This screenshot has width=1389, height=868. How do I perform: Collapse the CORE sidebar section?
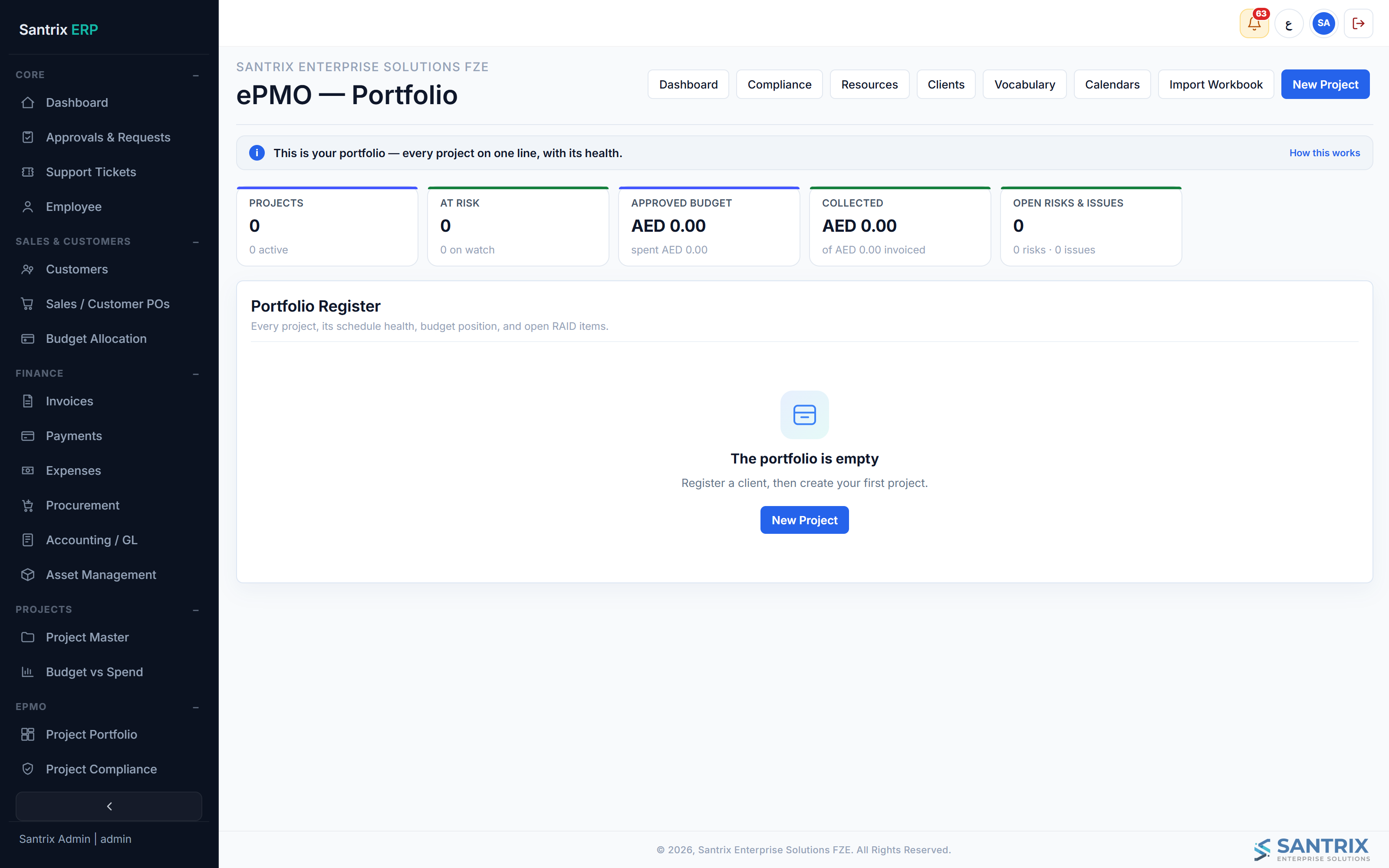click(x=196, y=75)
